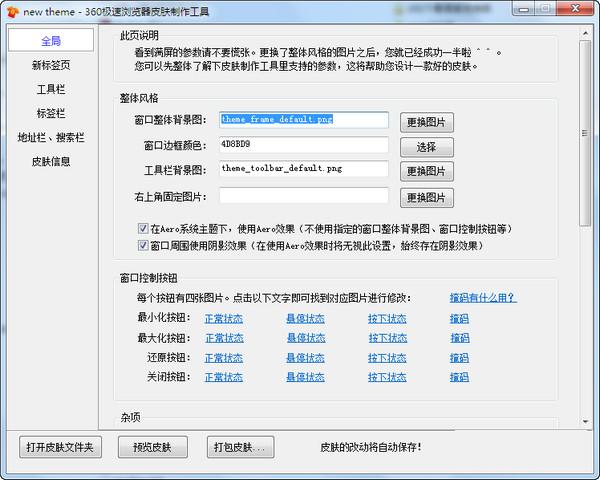600x480 pixels.
Task: Click 选择 button for border color
Action: [x=427, y=147]
